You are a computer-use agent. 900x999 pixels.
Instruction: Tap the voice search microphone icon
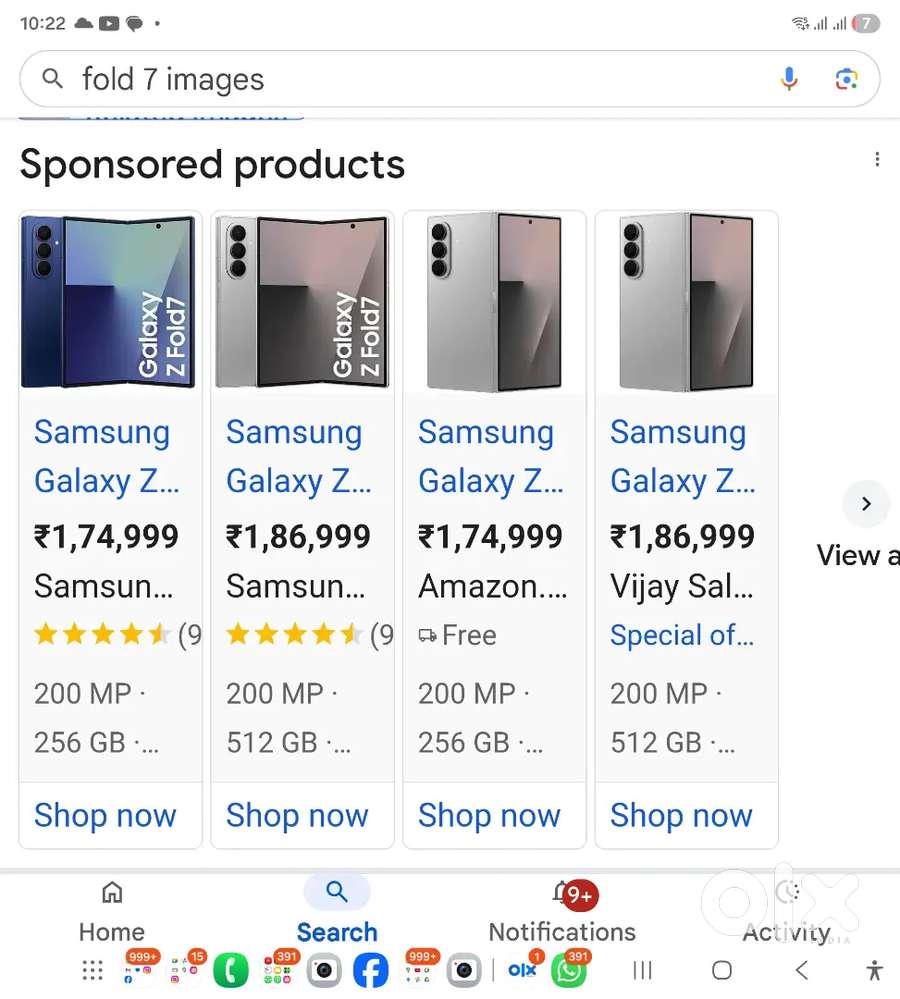coord(789,79)
